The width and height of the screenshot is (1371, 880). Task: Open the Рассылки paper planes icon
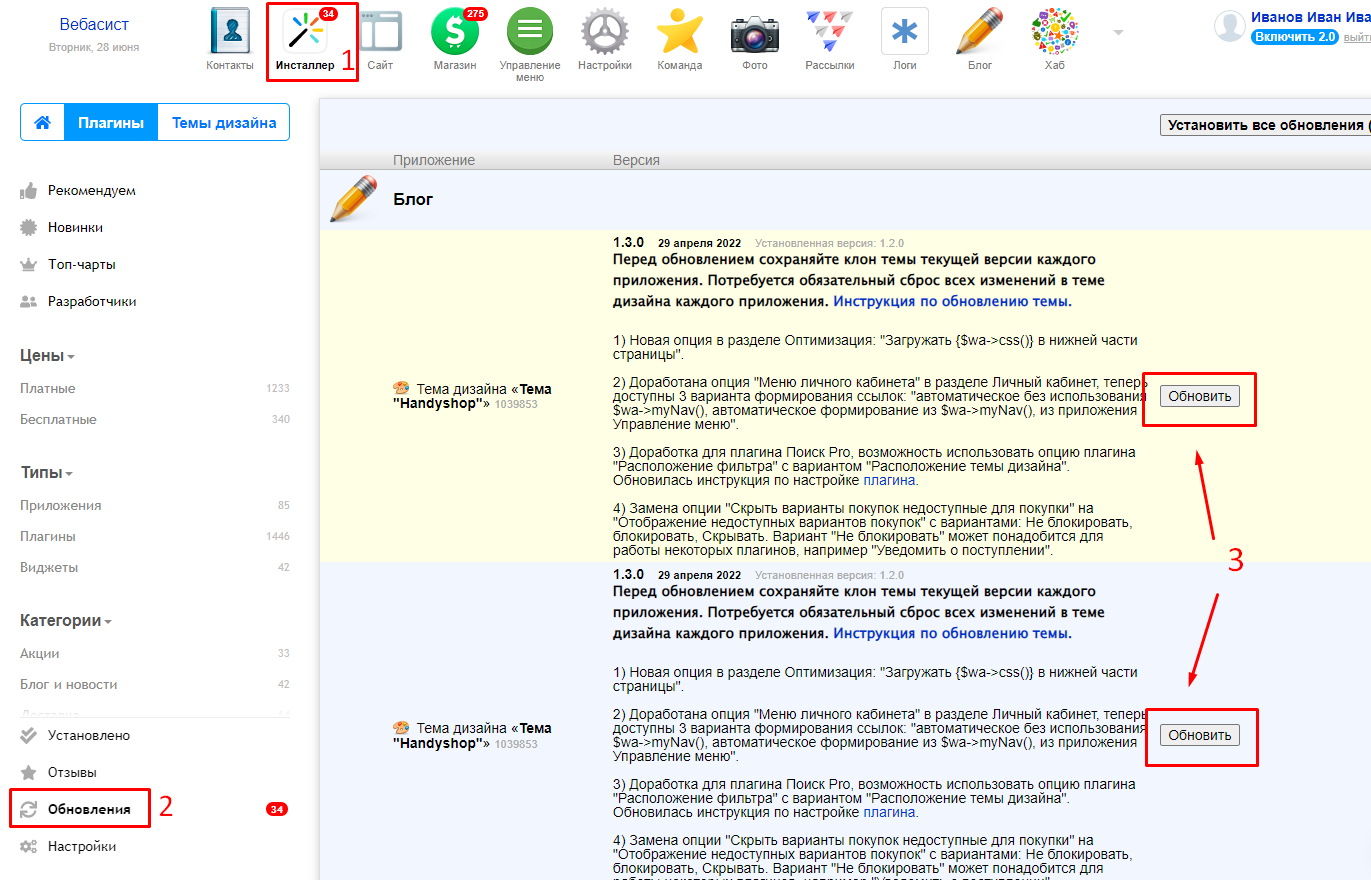[830, 32]
